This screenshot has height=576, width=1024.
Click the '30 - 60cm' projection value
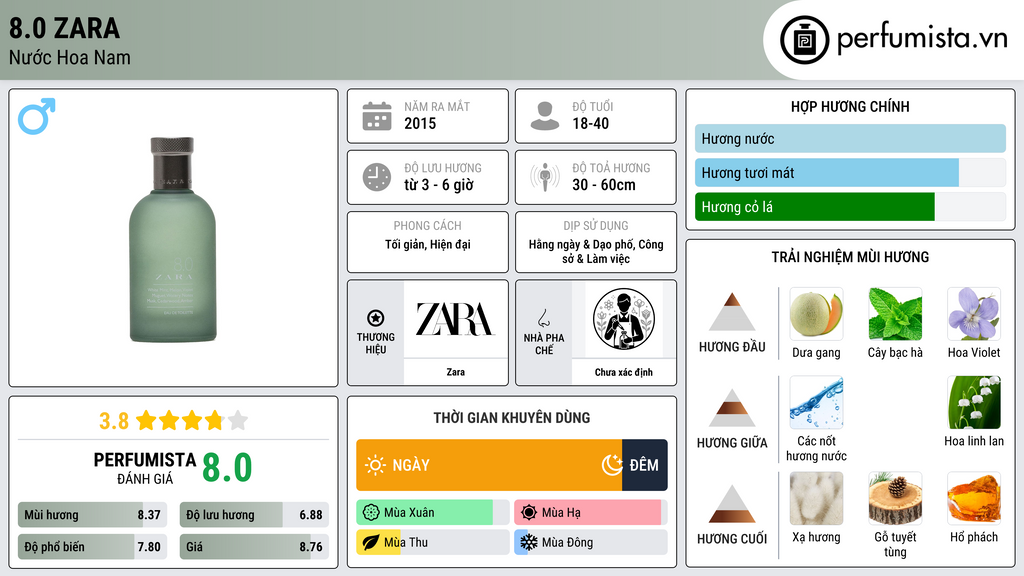pyautogui.click(x=603, y=185)
